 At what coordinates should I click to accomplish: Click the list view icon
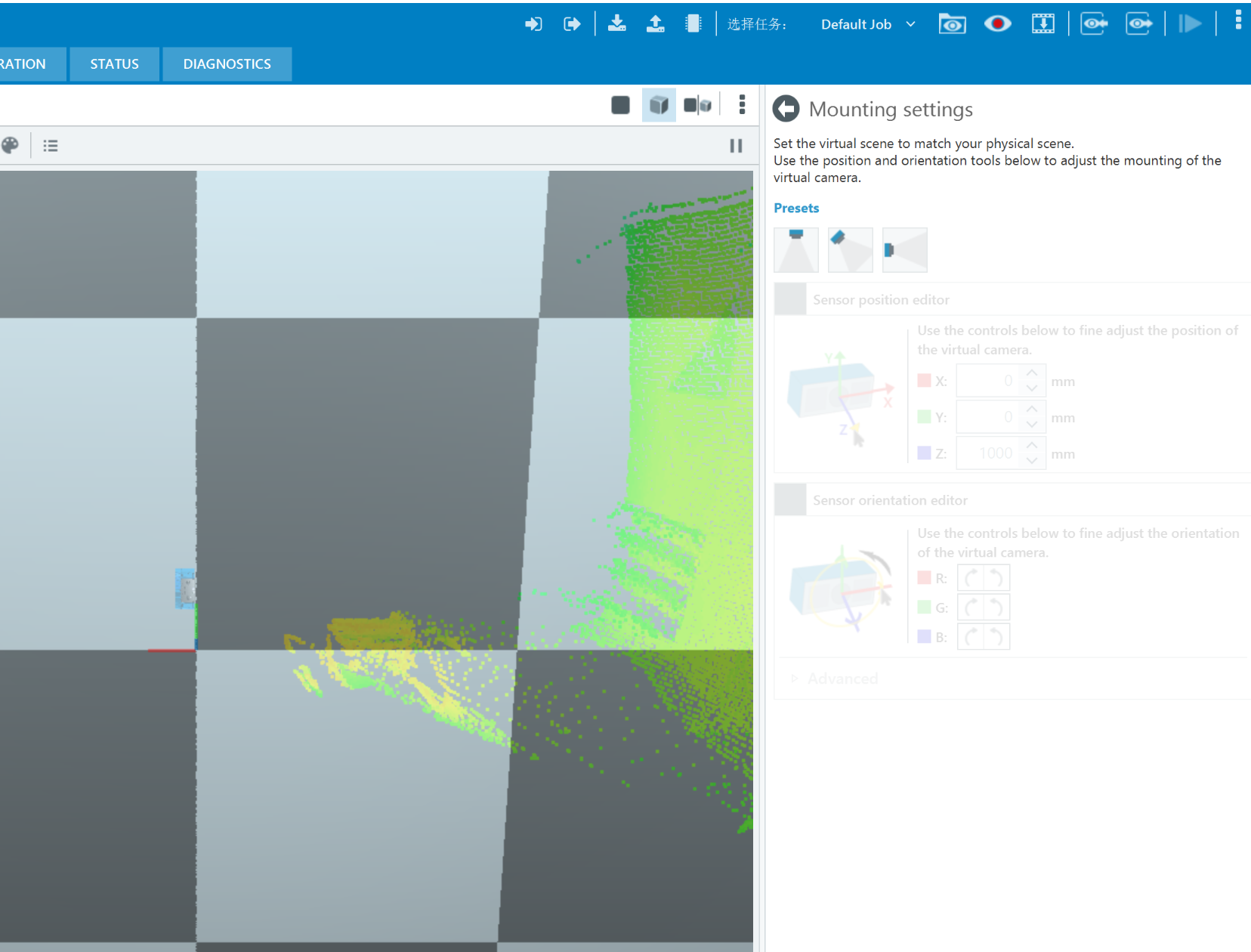tap(51, 146)
